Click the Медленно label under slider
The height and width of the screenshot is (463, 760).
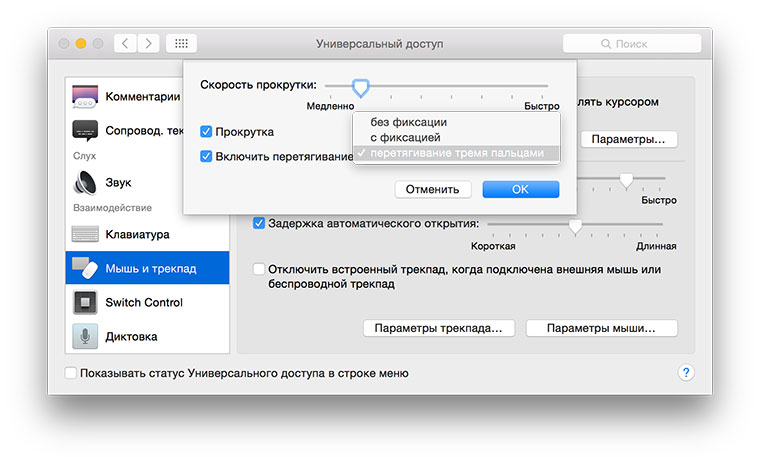pos(330,106)
